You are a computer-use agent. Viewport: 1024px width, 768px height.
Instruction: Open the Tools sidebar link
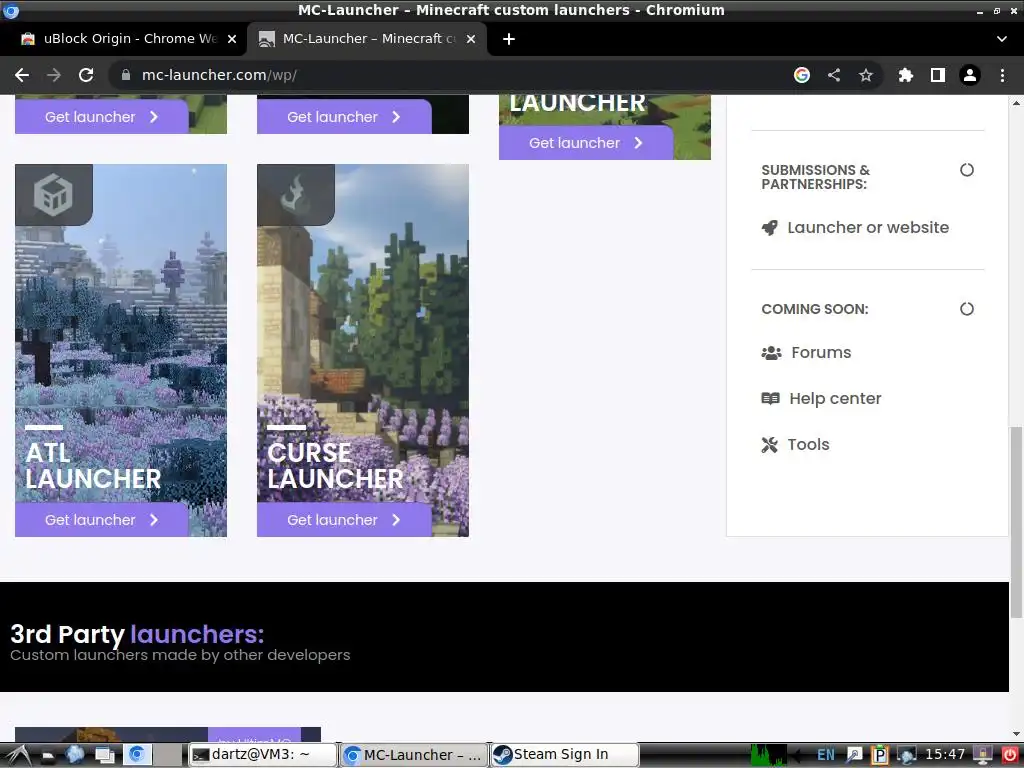(808, 445)
